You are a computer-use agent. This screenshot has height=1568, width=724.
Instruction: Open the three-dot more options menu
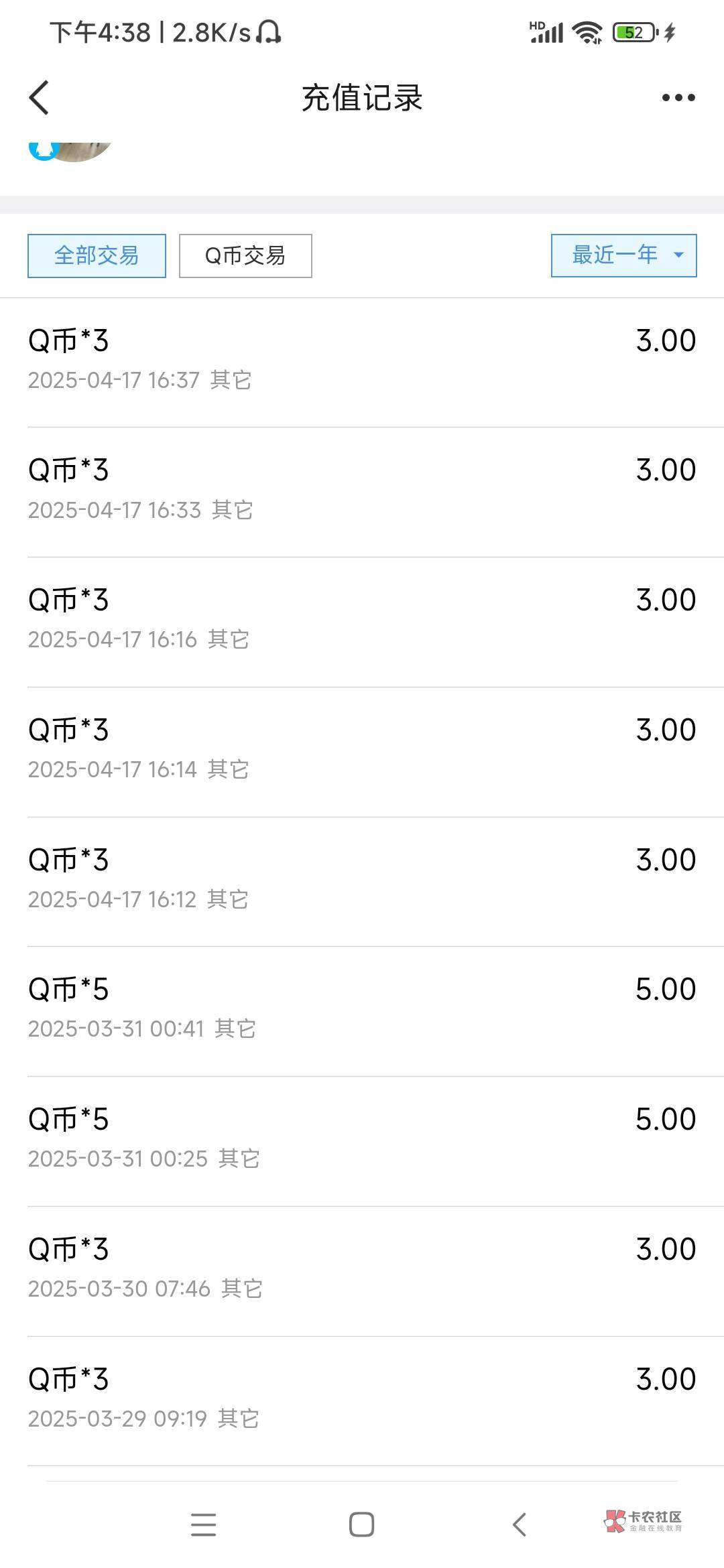[x=678, y=98]
